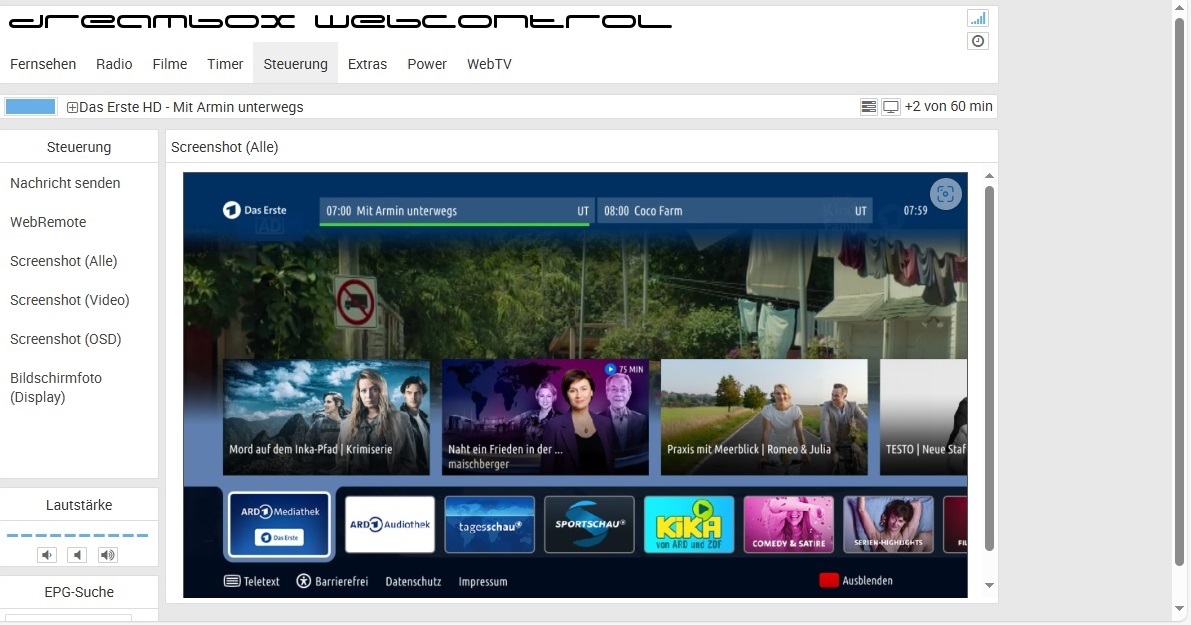Viewport: 1191px width, 625px height.
Task: Click the server list icon beside the monitor icon
Action: pyautogui.click(x=869, y=107)
